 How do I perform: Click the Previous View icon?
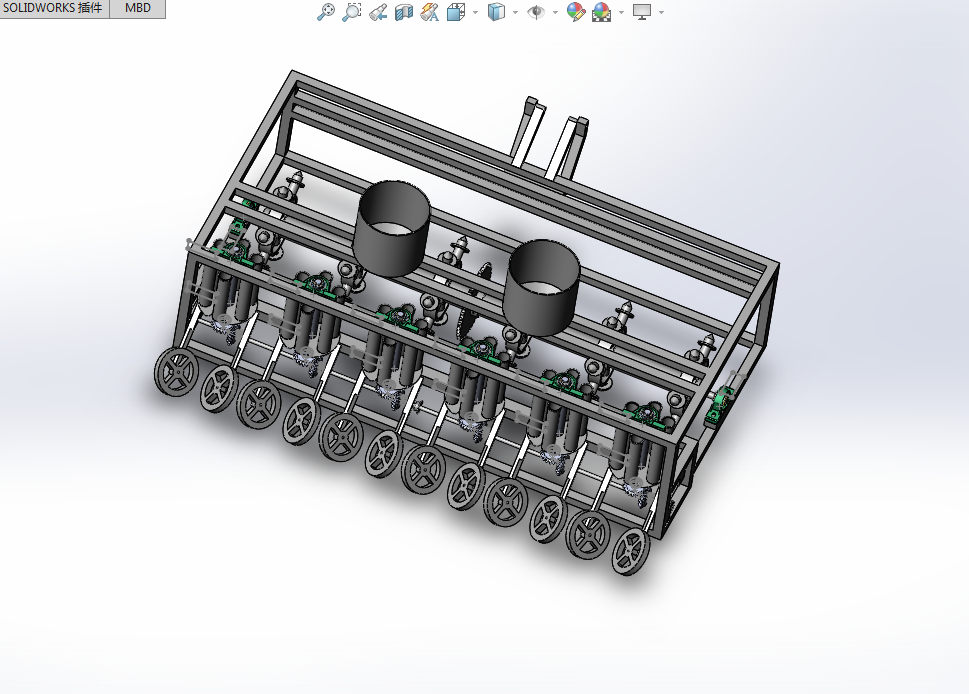tap(378, 12)
